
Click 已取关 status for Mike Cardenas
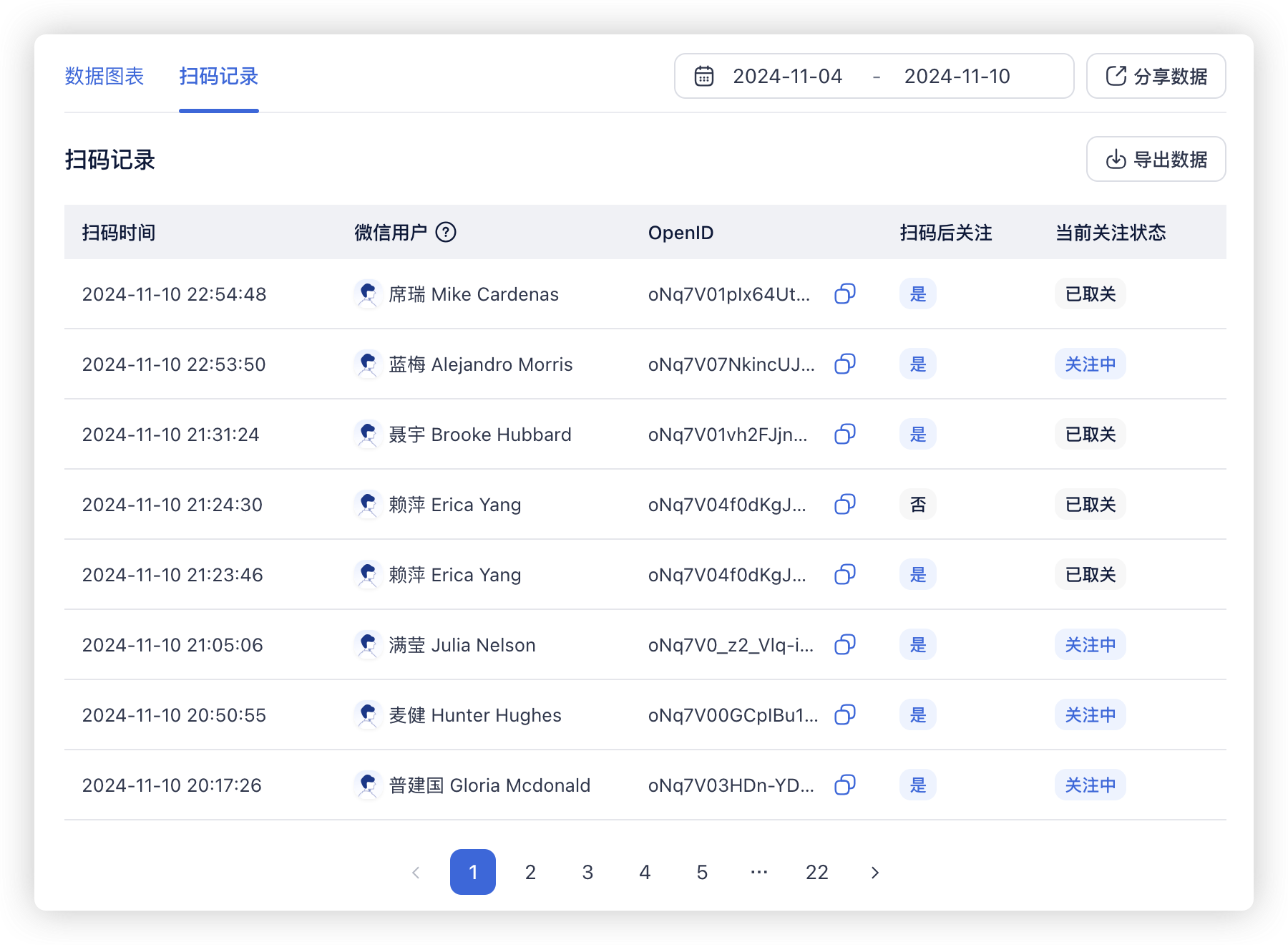click(x=1091, y=294)
